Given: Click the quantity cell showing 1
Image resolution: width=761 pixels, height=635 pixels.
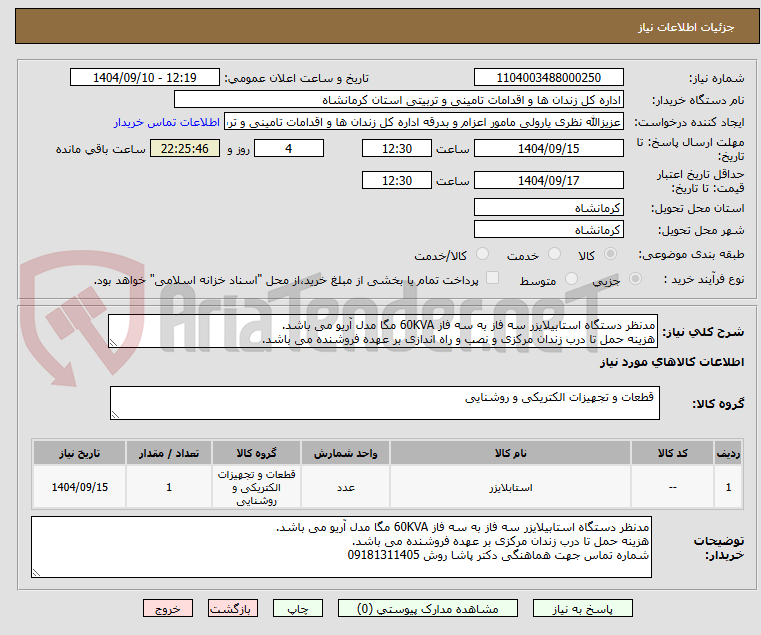Looking at the screenshot, I should click(x=168, y=487).
